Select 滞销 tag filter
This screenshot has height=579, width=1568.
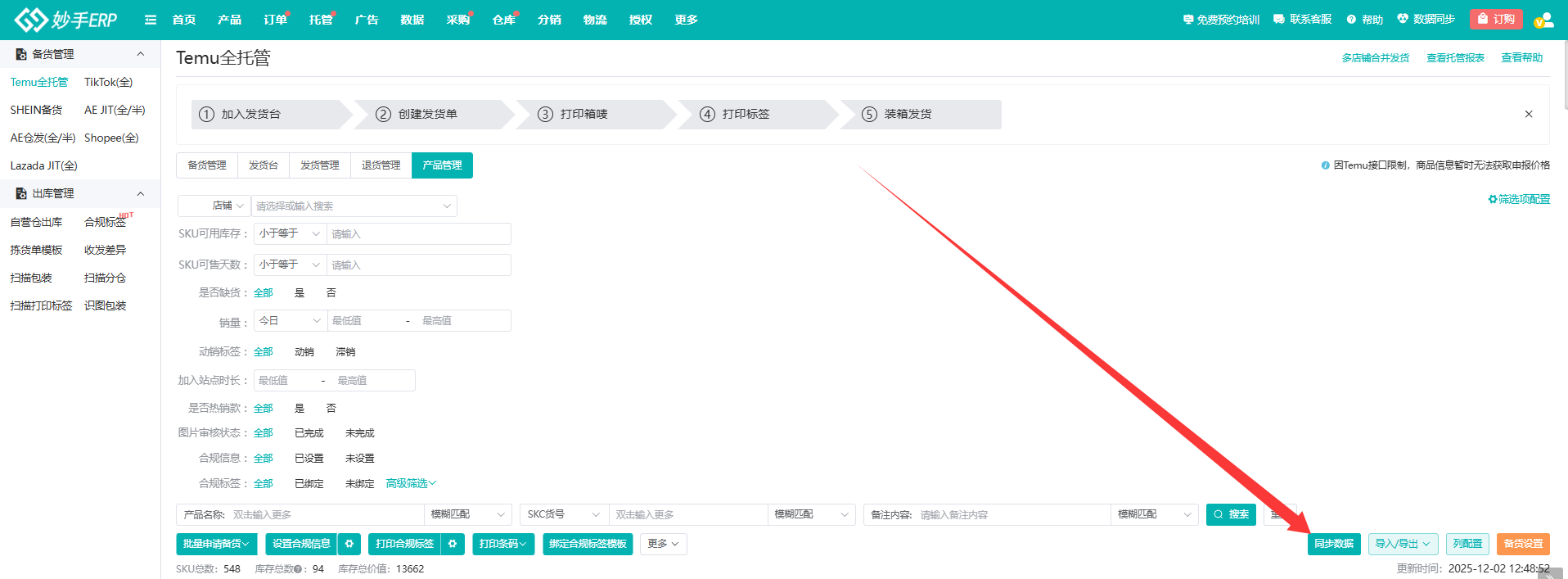(345, 351)
